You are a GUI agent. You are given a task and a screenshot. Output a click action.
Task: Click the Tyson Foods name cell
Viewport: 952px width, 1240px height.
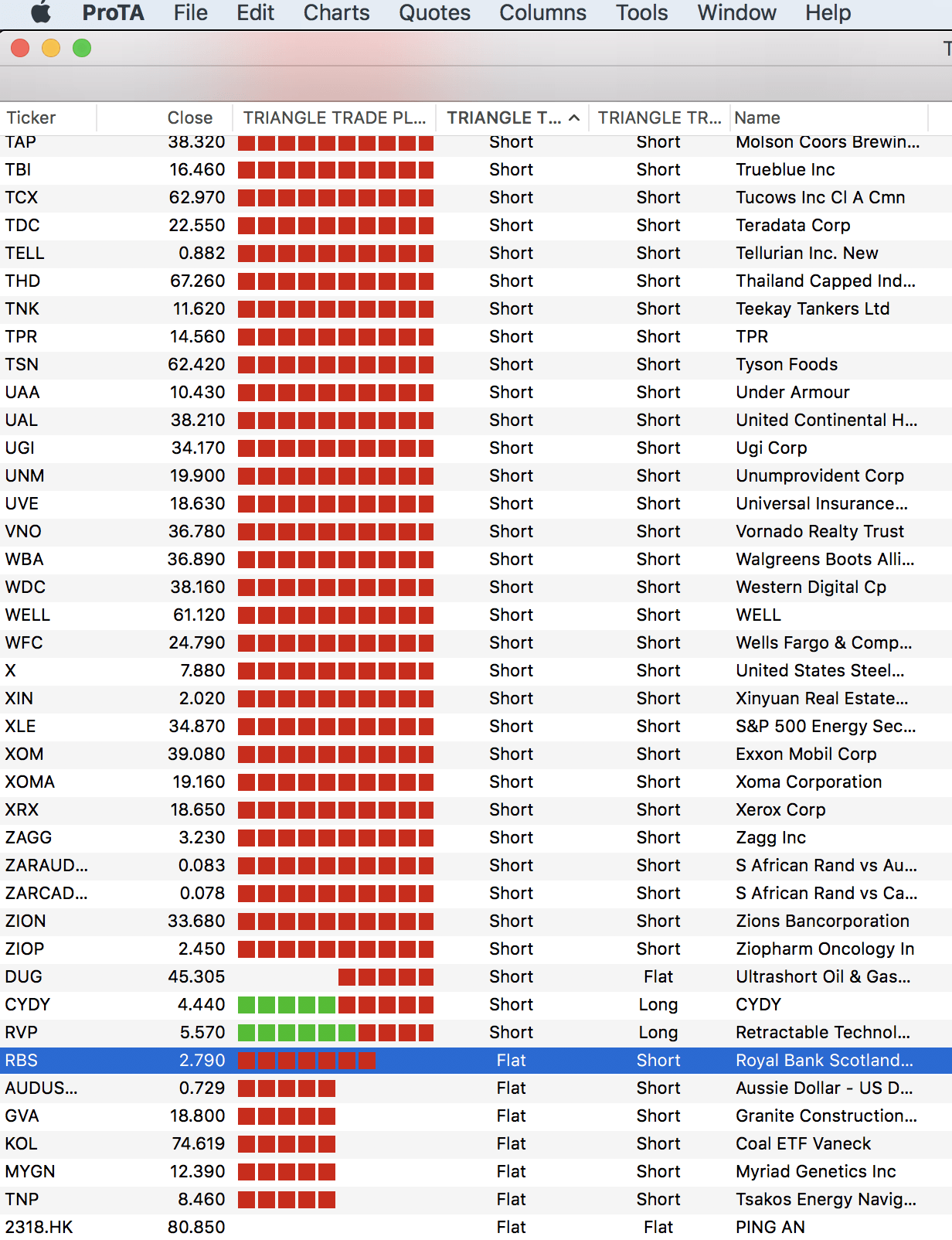click(787, 365)
